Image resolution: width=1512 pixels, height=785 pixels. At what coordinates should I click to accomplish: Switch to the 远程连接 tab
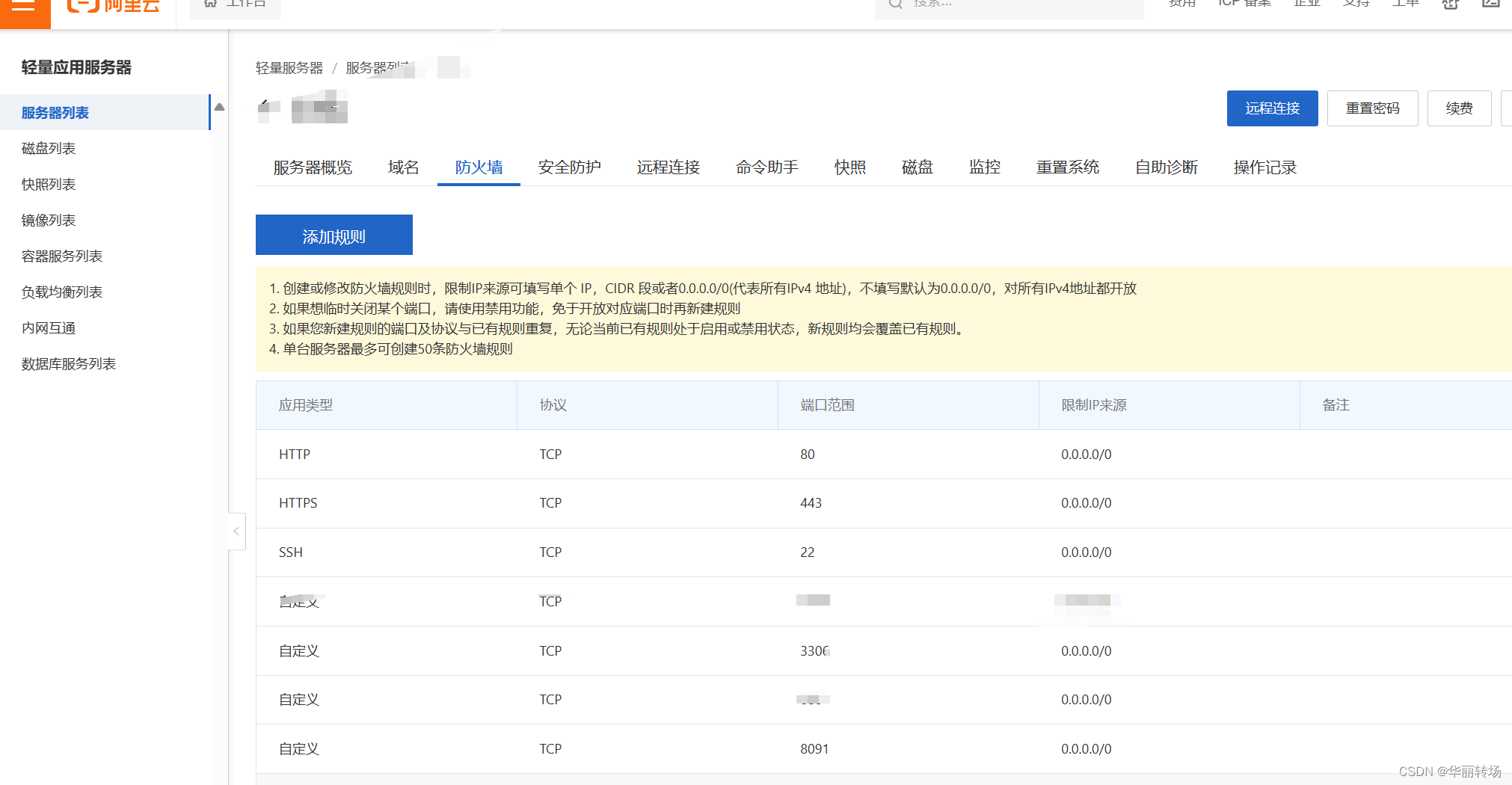point(669,167)
